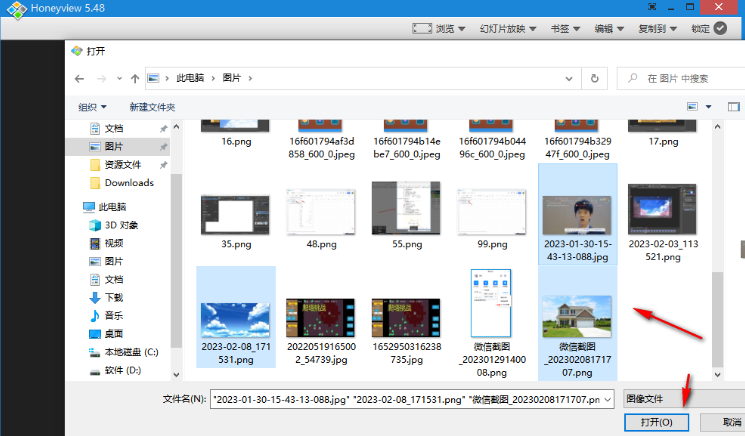Click the 在 图片 中搜索 search box
The image size is (745, 436).
tap(685, 77)
